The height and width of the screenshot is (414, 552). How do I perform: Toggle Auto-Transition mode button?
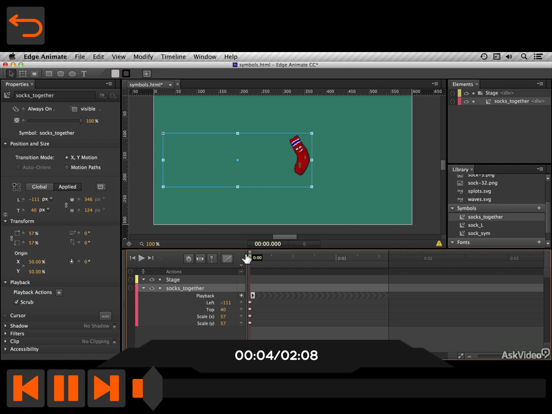click(200, 259)
